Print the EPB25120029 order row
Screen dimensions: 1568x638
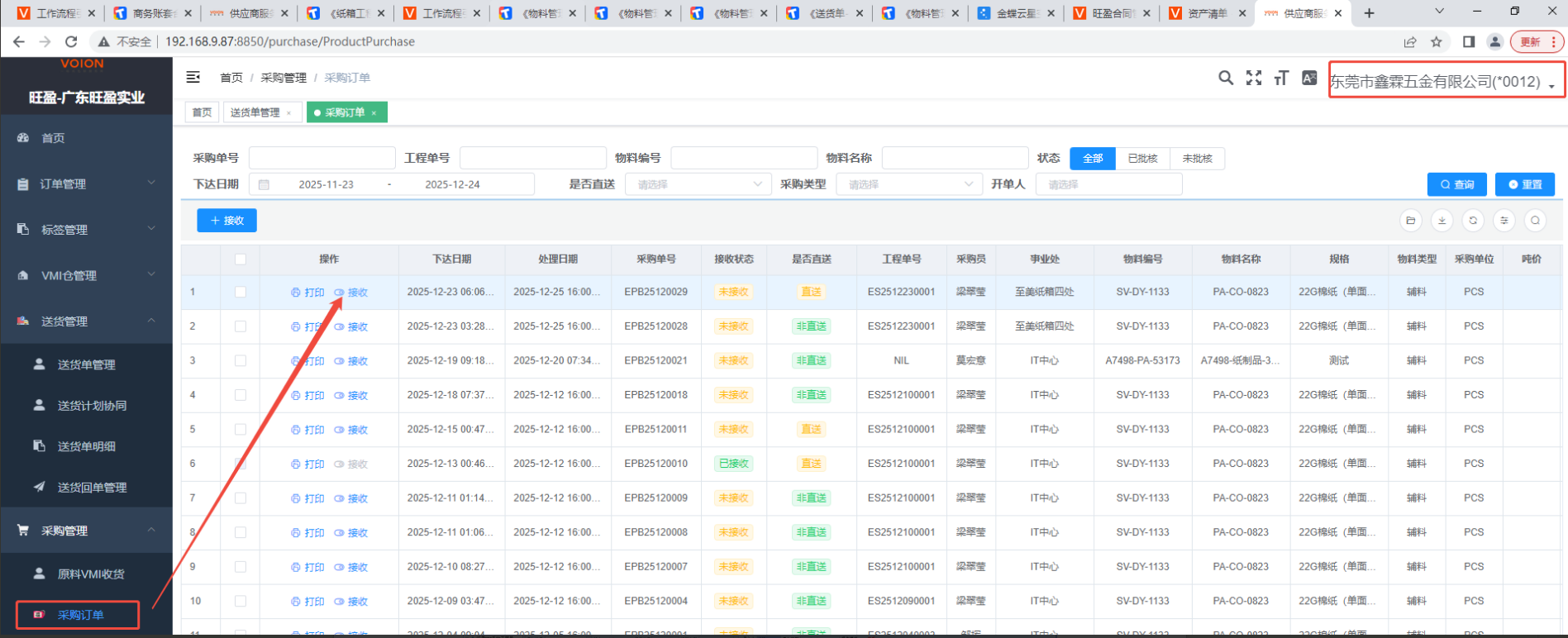pyautogui.click(x=307, y=293)
